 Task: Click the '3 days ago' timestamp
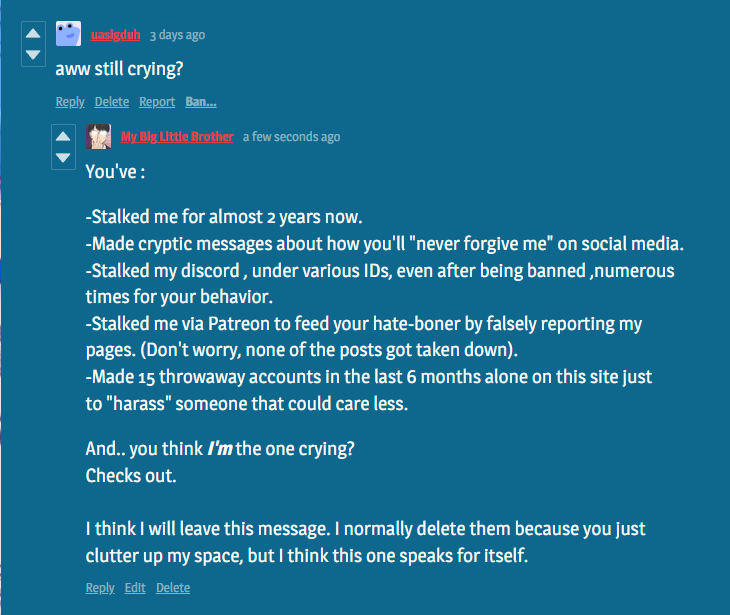pyautogui.click(x=177, y=35)
